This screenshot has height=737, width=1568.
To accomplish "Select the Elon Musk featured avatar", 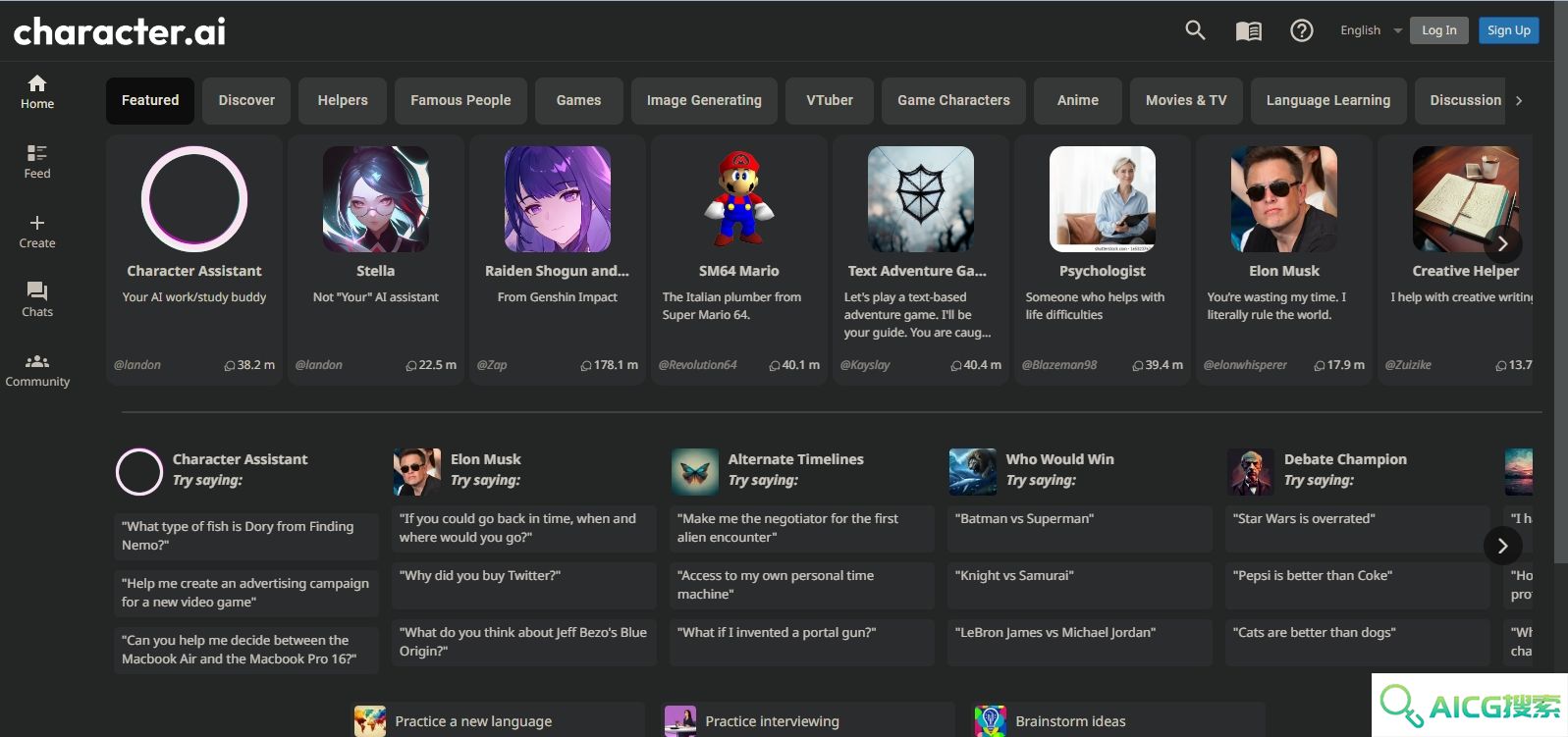I will coord(1284,199).
